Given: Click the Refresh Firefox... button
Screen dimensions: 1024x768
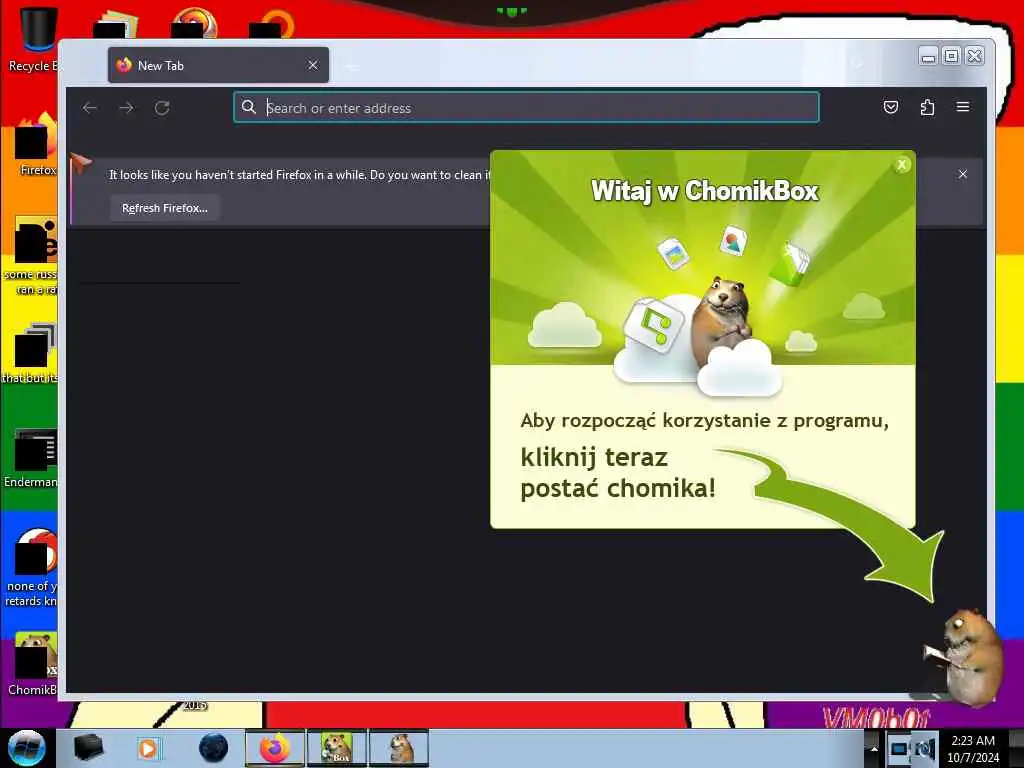Looking at the screenshot, I should pos(165,208).
